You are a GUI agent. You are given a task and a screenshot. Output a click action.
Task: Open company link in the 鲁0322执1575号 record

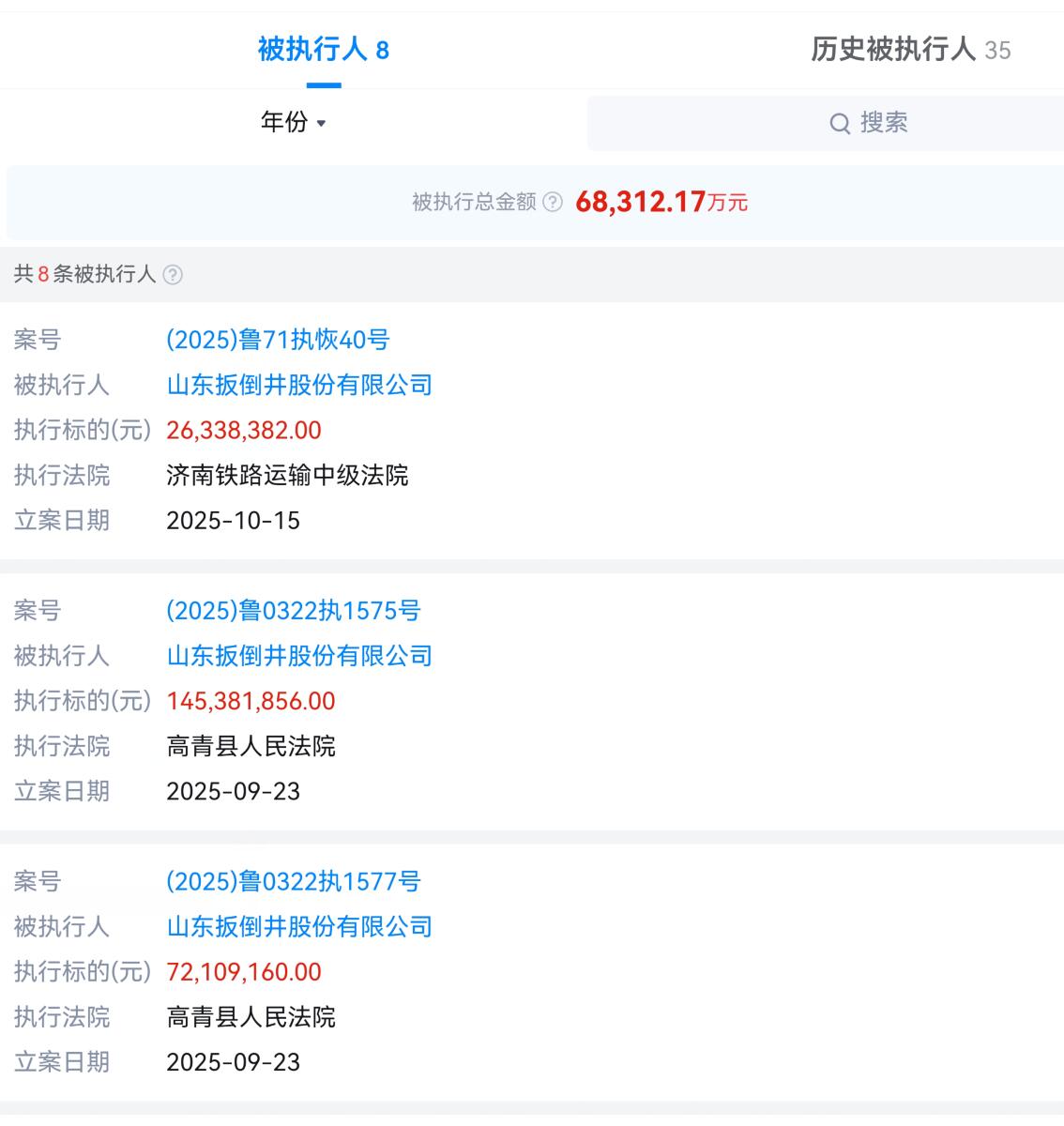(x=299, y=656)
